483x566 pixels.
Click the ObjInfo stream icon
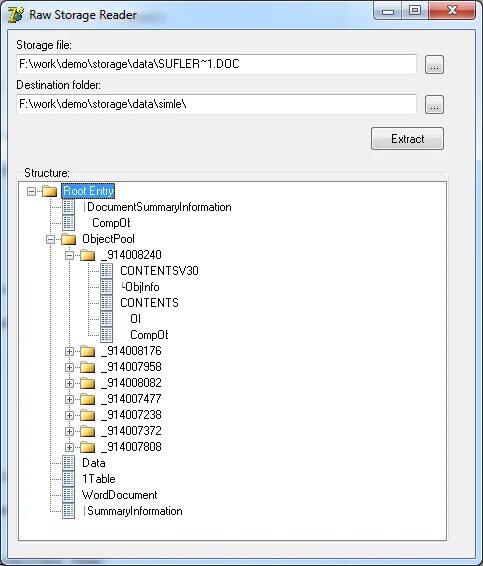[106, 287]
